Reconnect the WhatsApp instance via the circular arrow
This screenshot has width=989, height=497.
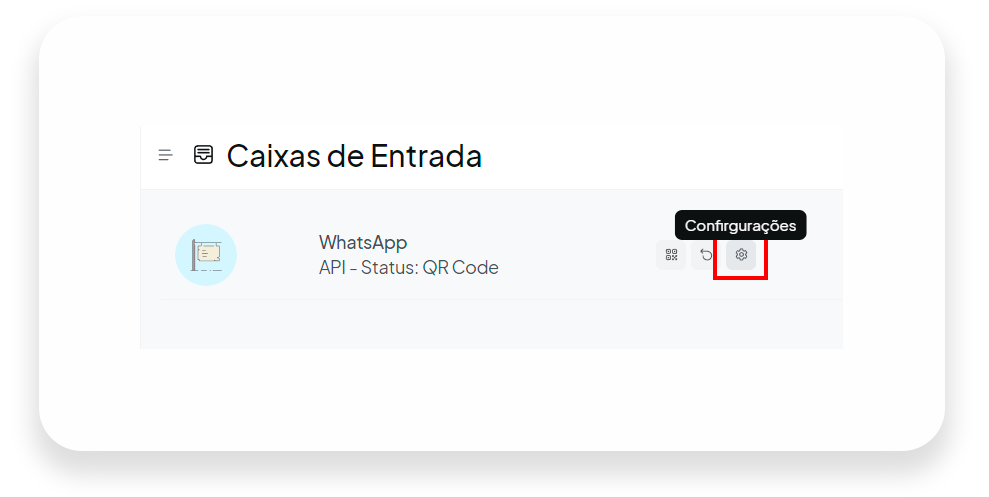pyautogui.click(x=706, y=255)
